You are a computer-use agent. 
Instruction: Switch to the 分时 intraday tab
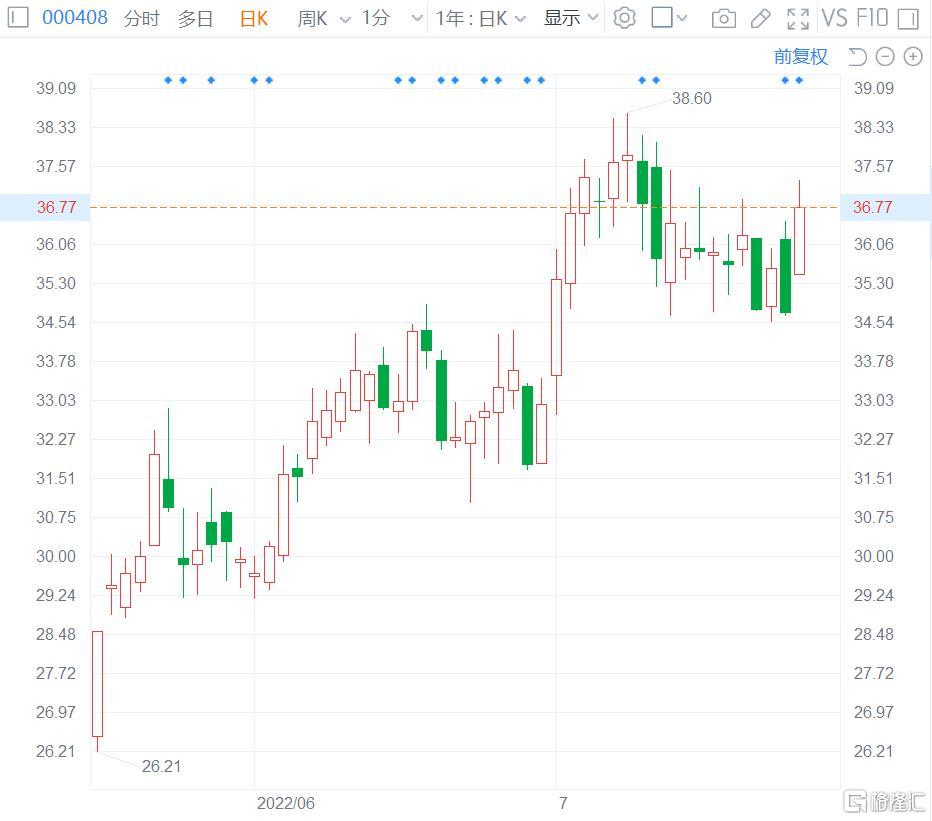tap(141, 18)
